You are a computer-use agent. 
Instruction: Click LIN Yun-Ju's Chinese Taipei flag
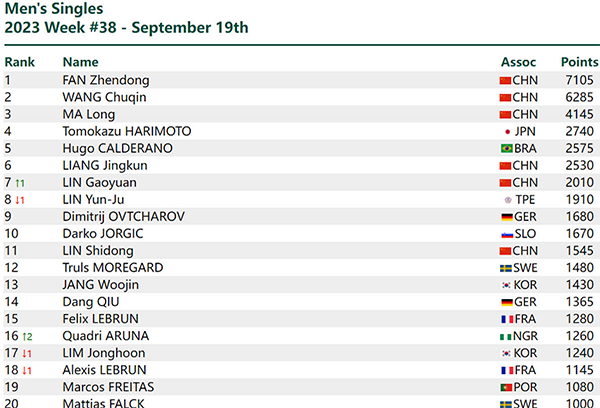point(506,200)
